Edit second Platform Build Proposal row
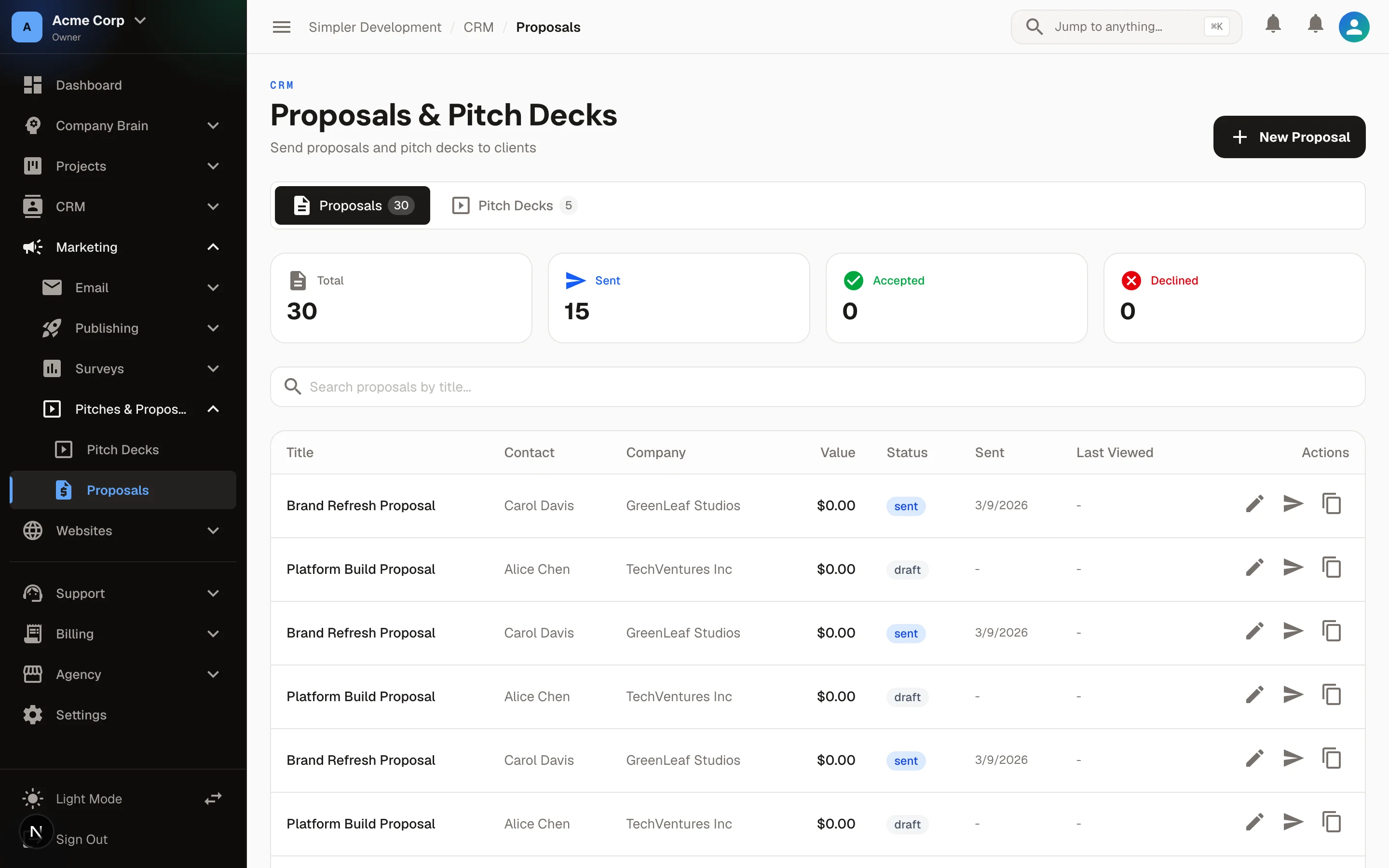This screenshot has height=868, width=1389. 1254,695
